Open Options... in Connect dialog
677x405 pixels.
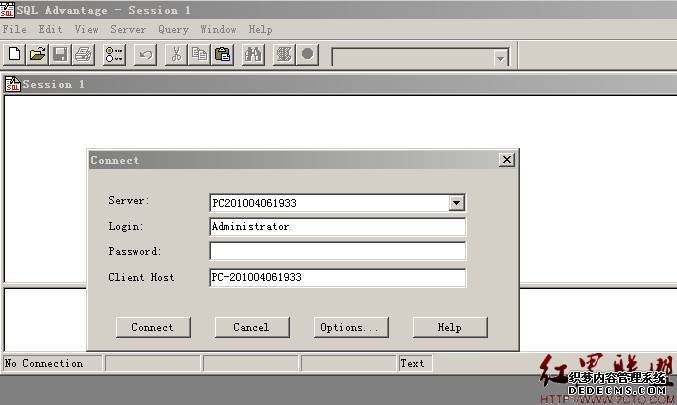point(348,327)
